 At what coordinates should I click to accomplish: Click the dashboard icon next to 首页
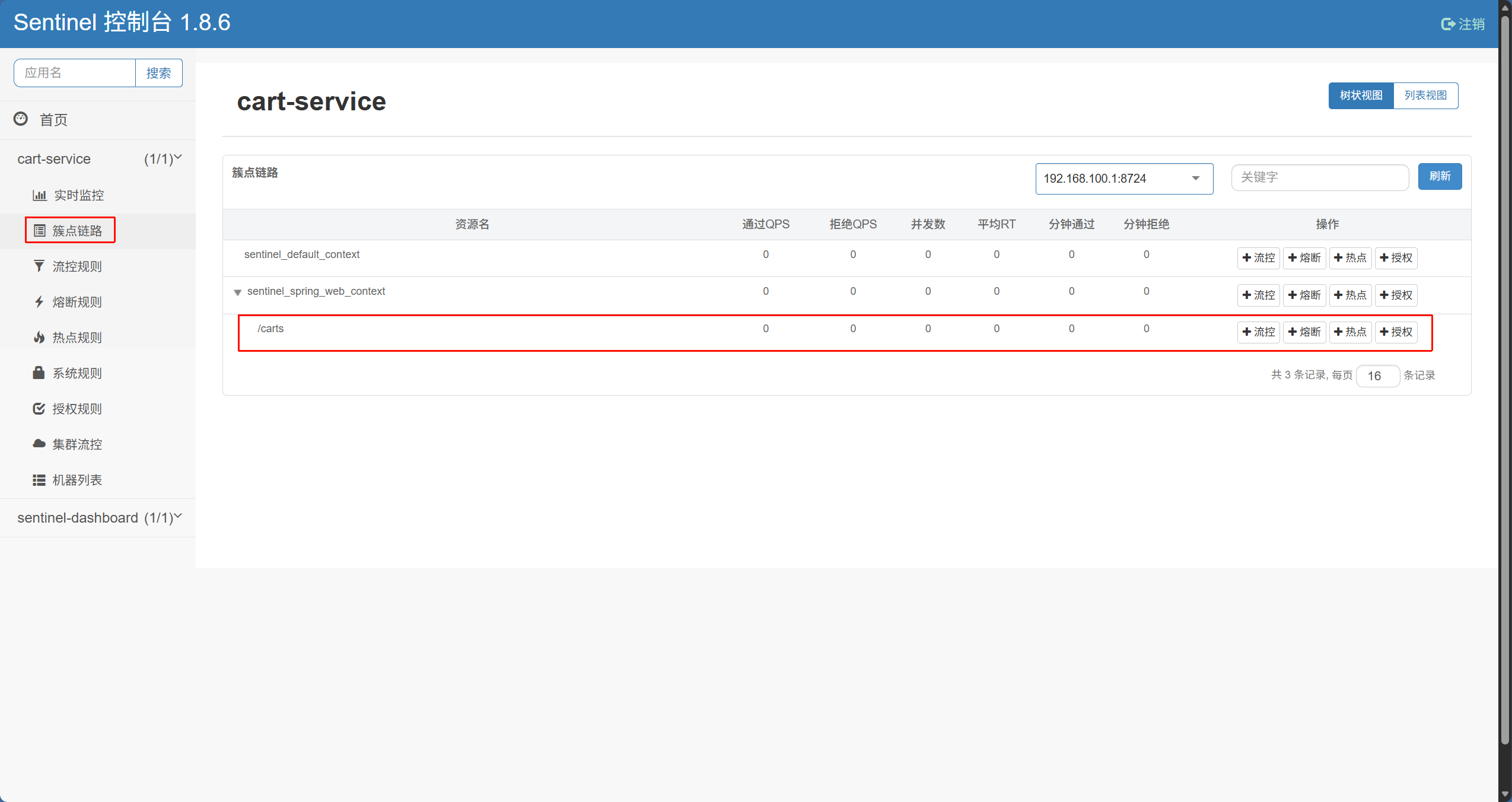pos(21,119)
